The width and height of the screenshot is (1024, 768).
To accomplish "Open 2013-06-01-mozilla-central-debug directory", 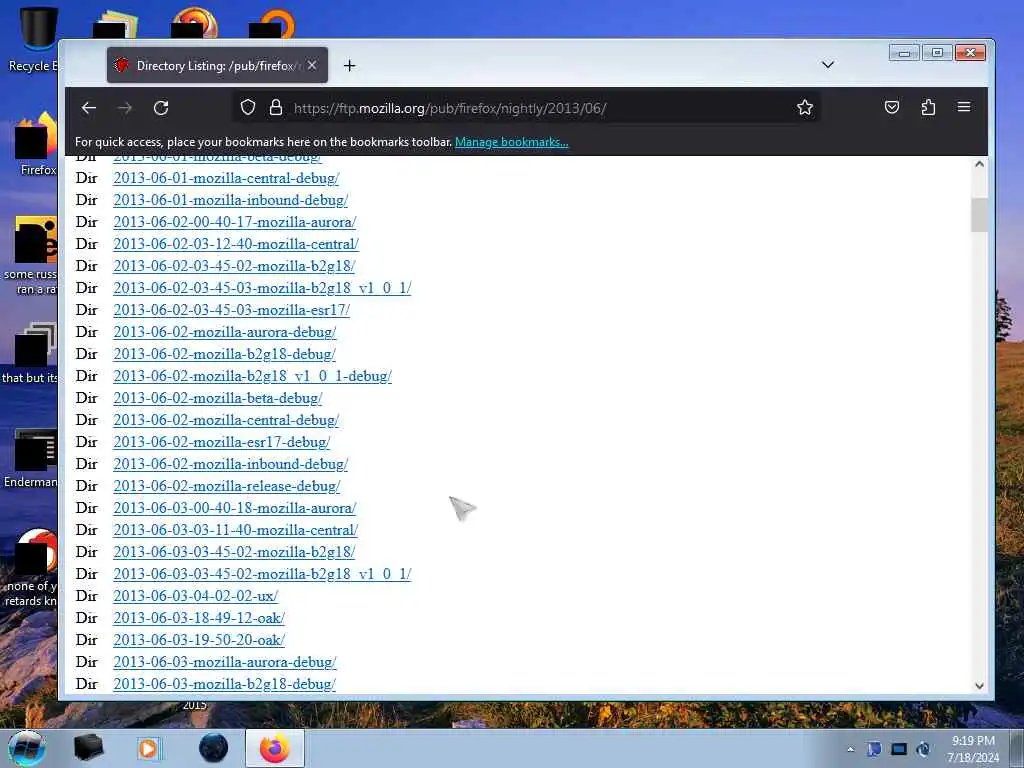I will [226, 178].
